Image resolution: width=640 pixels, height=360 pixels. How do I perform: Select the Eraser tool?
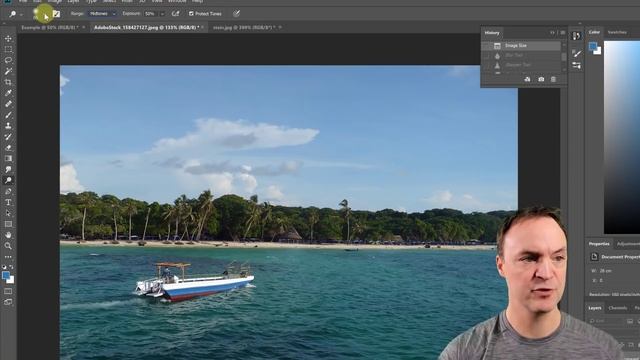(8, 148)
